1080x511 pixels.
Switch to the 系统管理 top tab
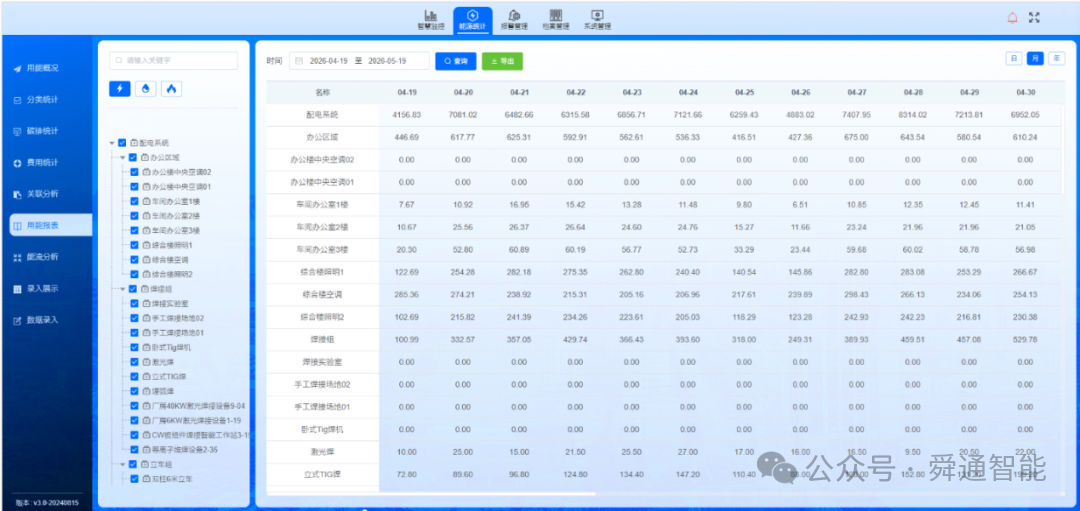click(x=597, y=20)
